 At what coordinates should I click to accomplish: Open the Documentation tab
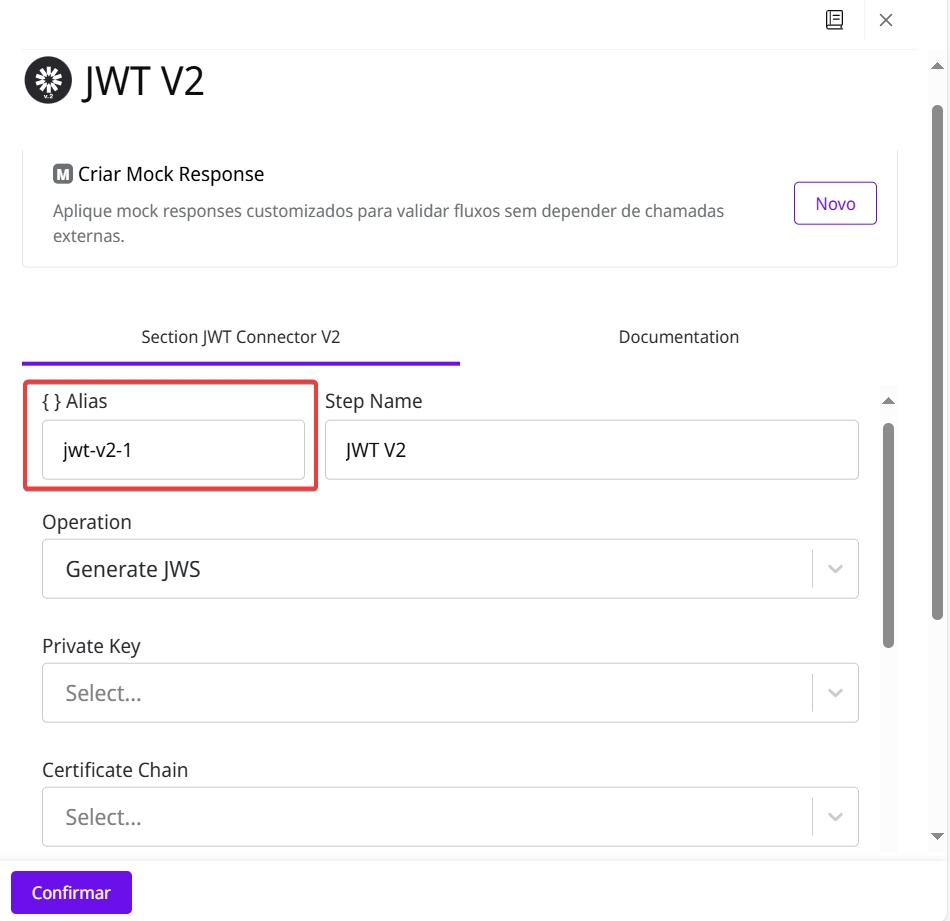click(x=678, y=337)
